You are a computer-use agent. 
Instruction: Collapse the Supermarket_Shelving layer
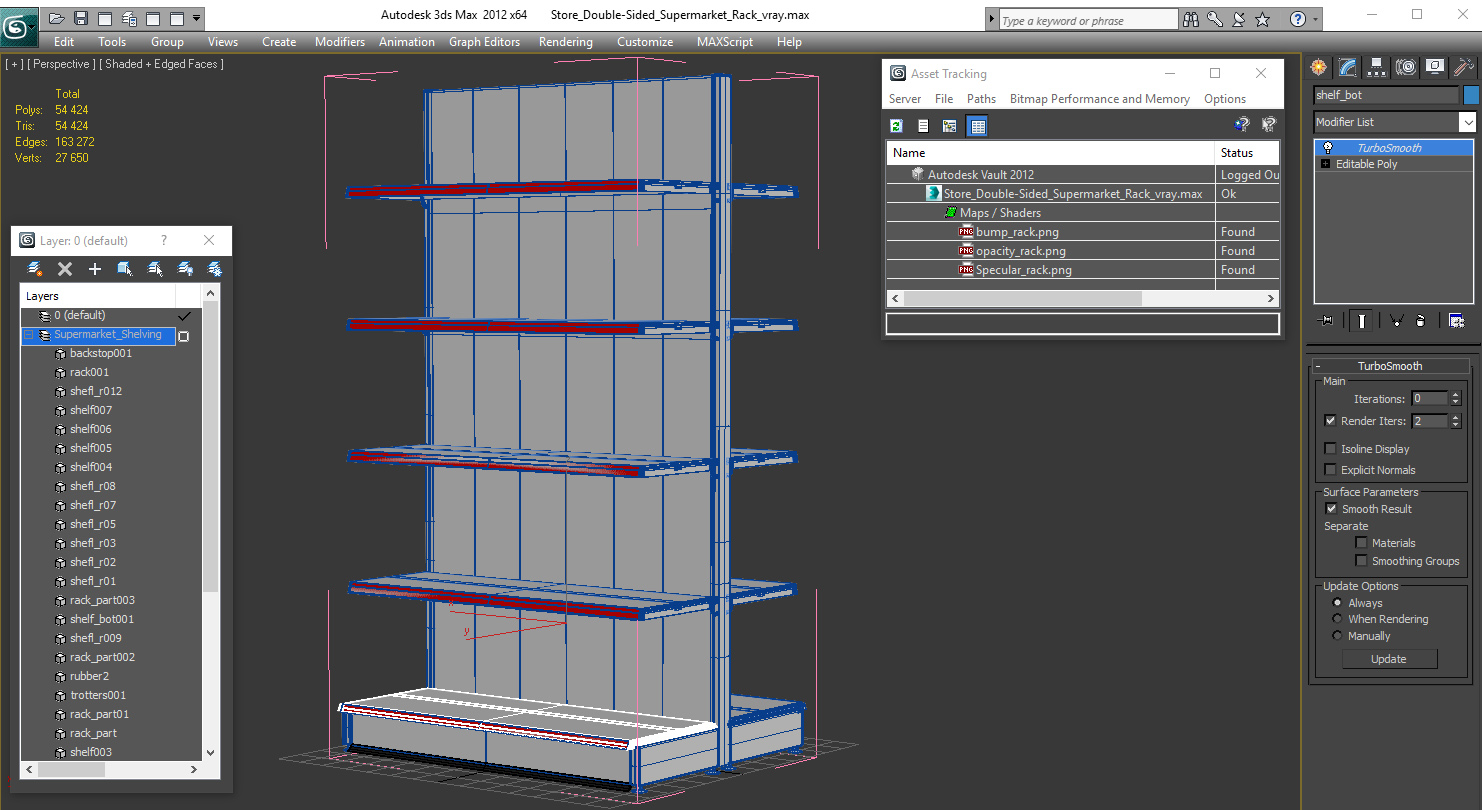(x=29, y=335)
